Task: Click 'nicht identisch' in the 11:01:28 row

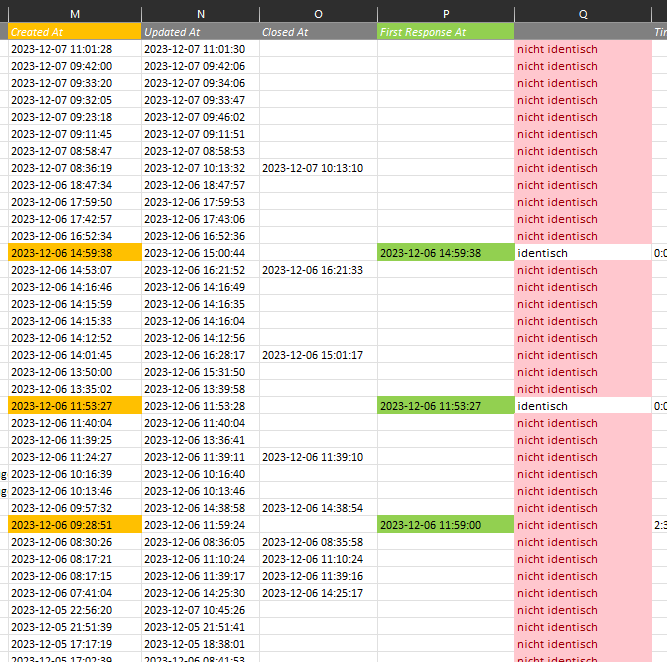Action: [x=557, y=49]
